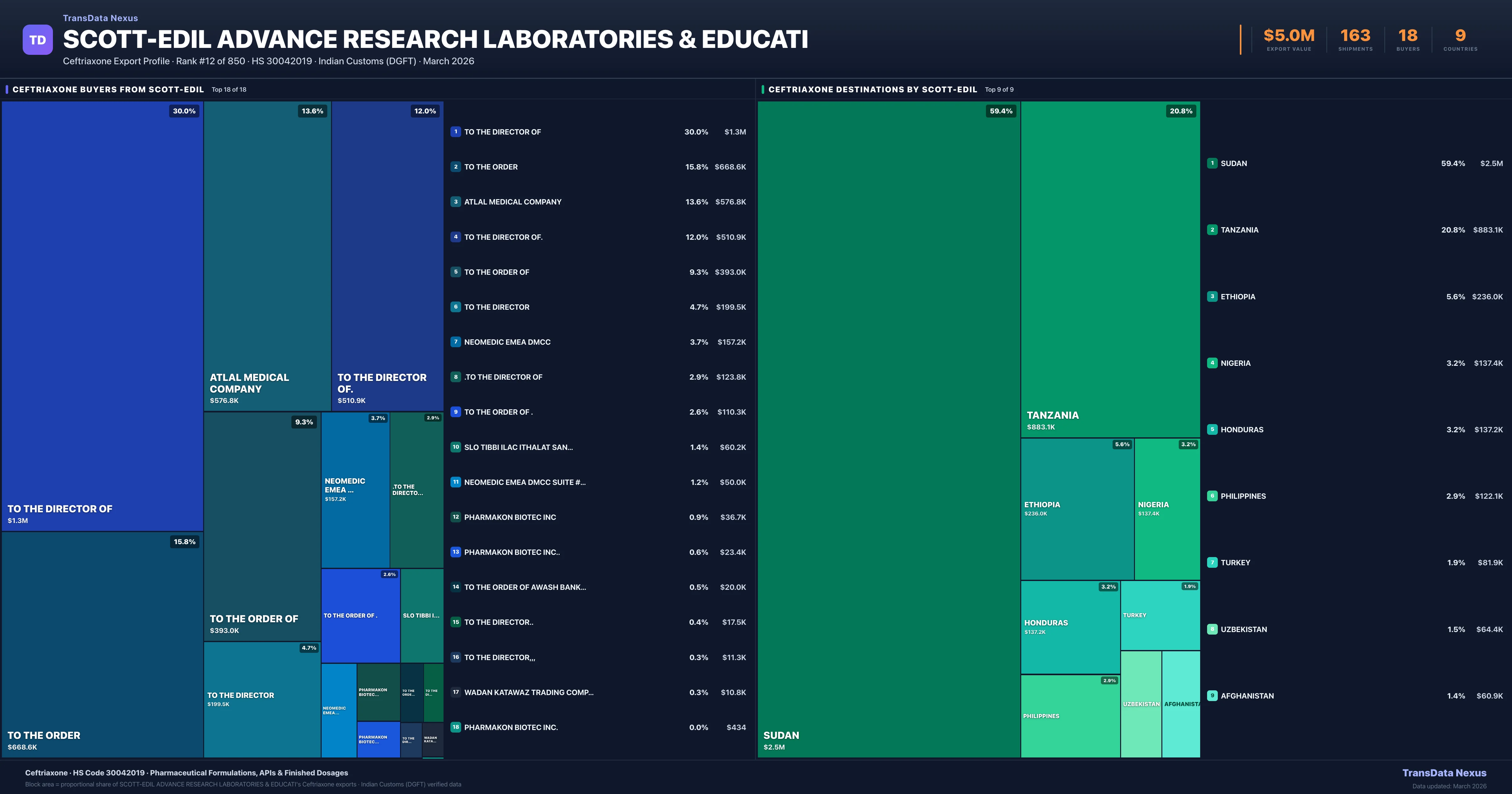Click the Ceftriaxone Buyers section heading

coord(108,89)
